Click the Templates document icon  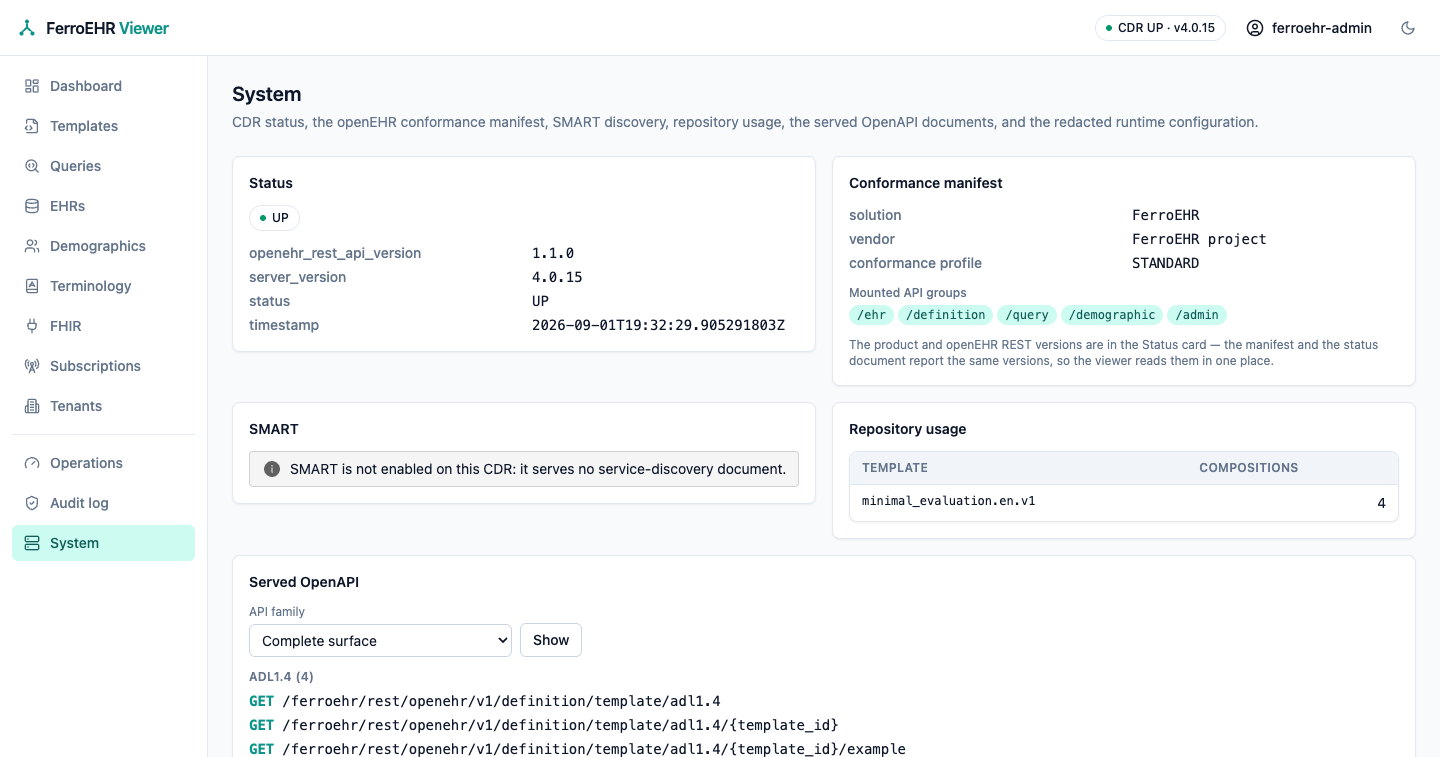click(x=32, y=126)
